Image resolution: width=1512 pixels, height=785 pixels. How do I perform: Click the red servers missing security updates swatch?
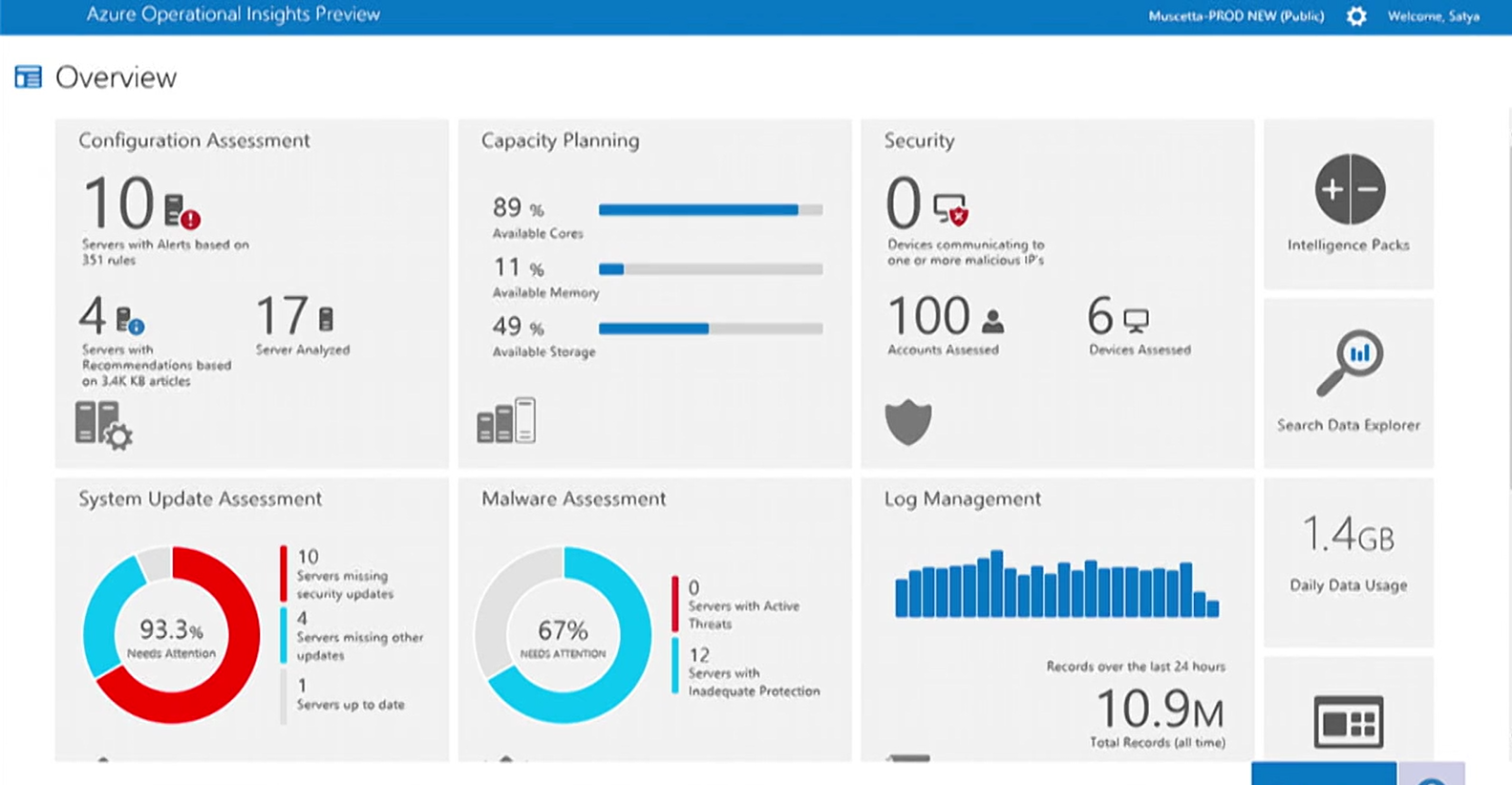point(284,573)
